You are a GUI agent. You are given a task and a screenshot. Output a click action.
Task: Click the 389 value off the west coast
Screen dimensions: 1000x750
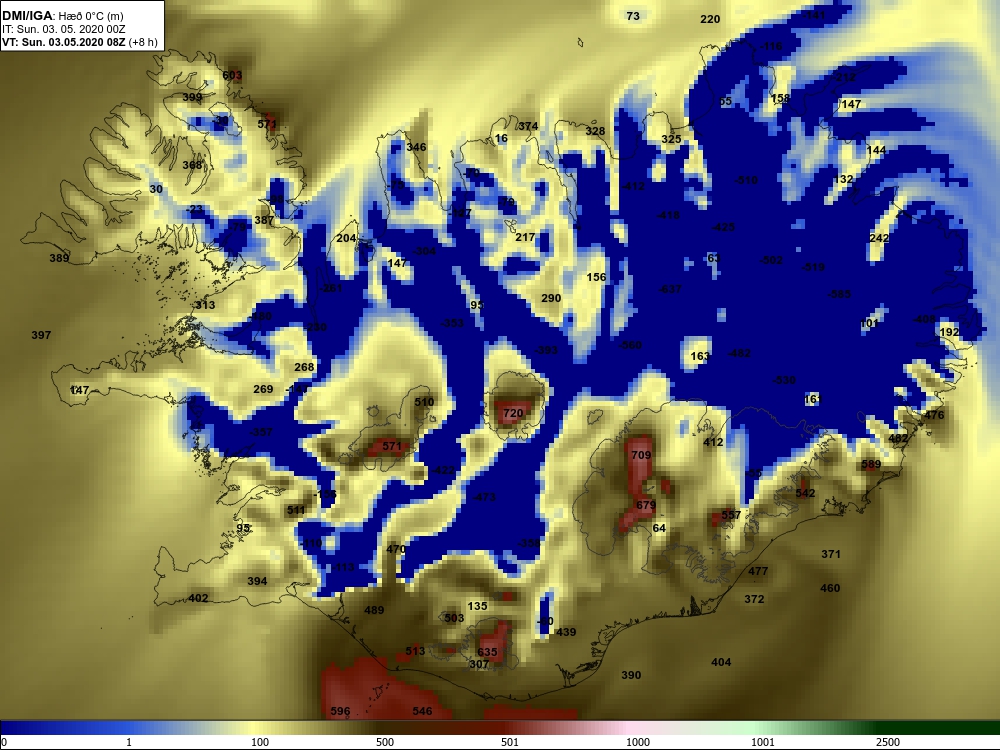pos(59,258)
